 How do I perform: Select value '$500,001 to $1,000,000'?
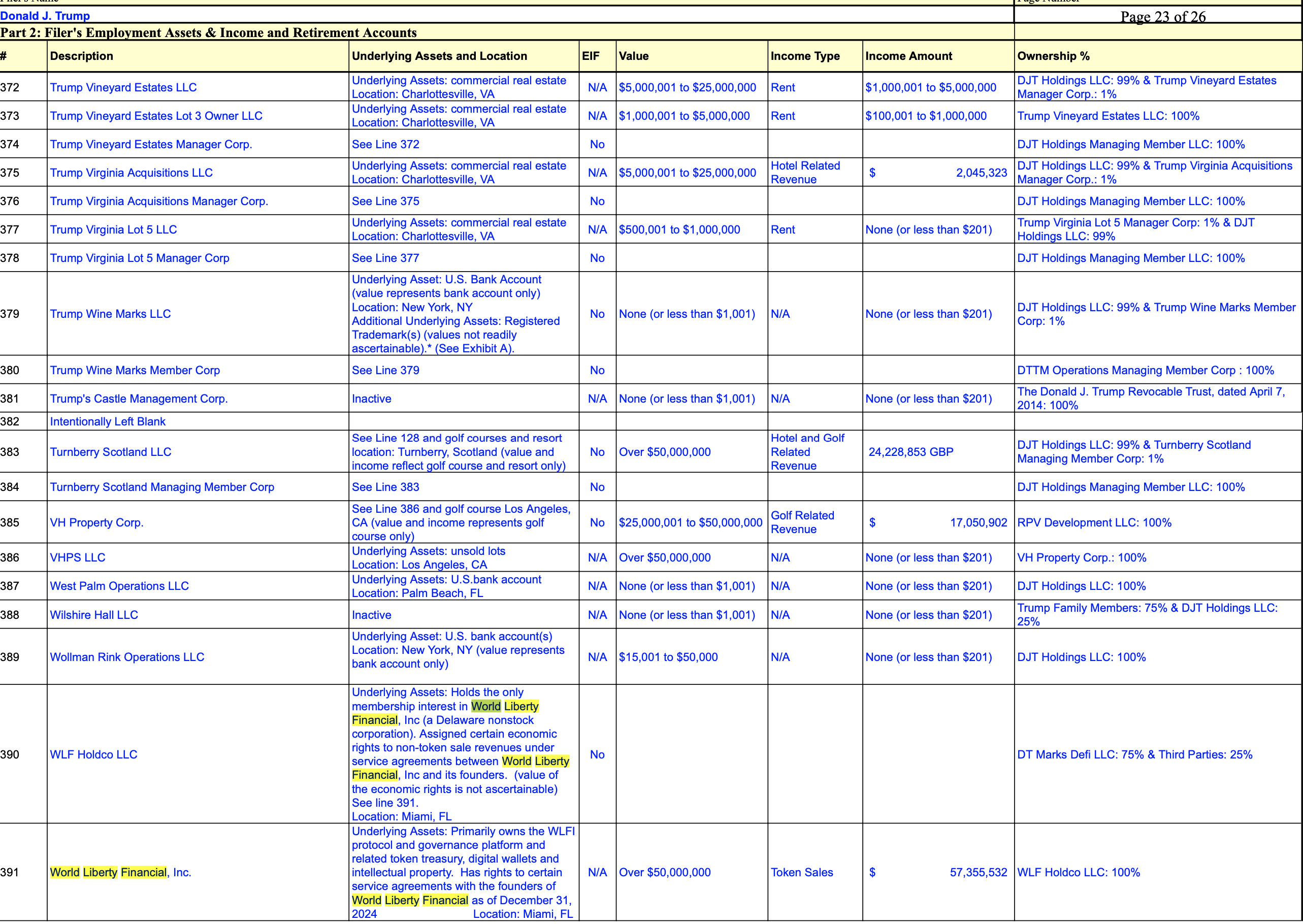point(679,230)
